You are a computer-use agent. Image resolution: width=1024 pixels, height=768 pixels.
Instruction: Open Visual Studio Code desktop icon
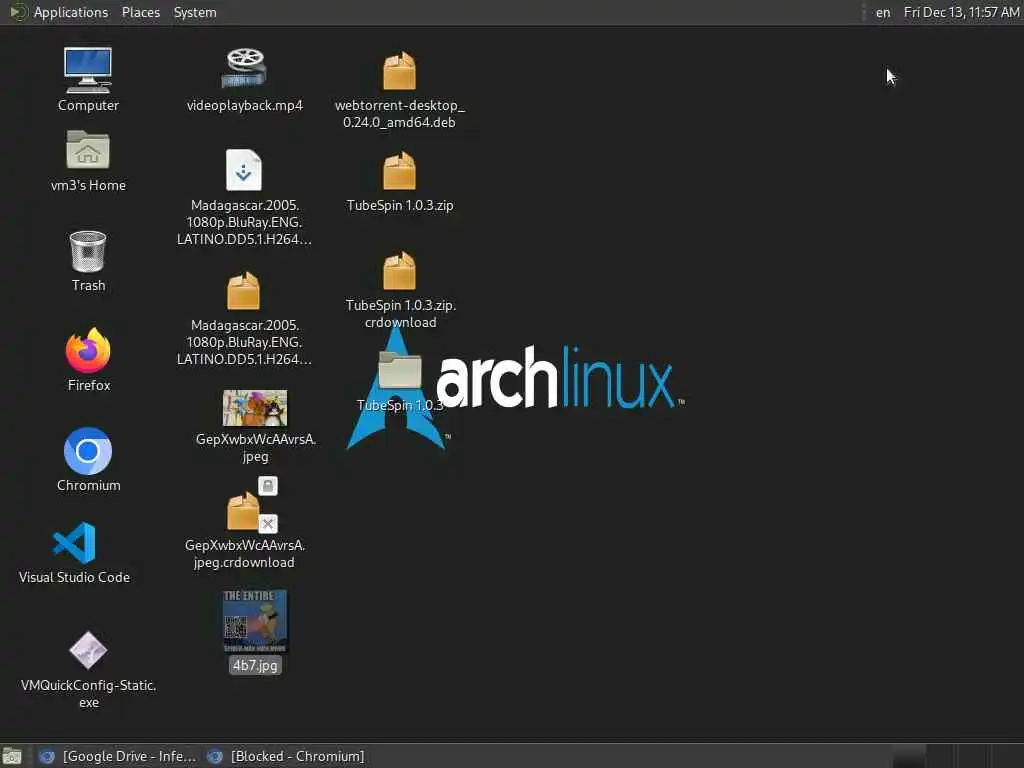pos(74,543)
